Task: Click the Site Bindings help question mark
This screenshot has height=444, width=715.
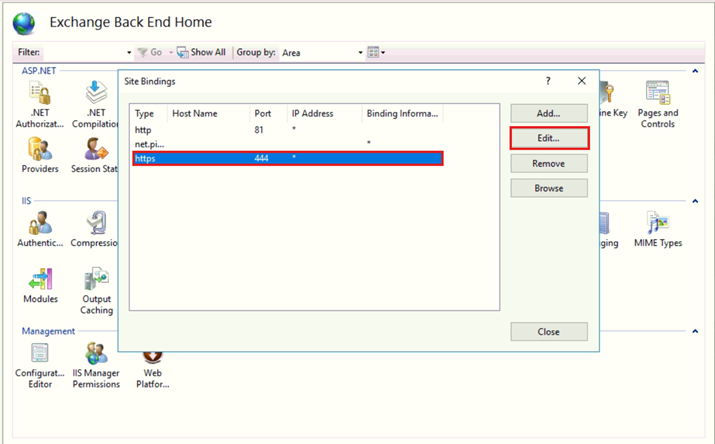Action: pyautogui.click(x=548, y=81)
